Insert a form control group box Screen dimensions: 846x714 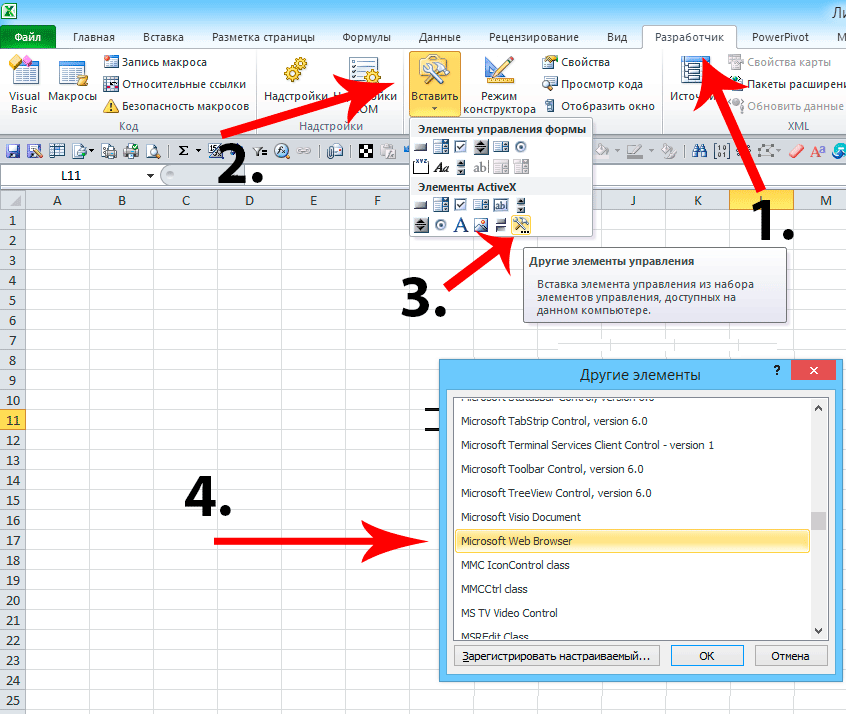click(x=421, y=167)
